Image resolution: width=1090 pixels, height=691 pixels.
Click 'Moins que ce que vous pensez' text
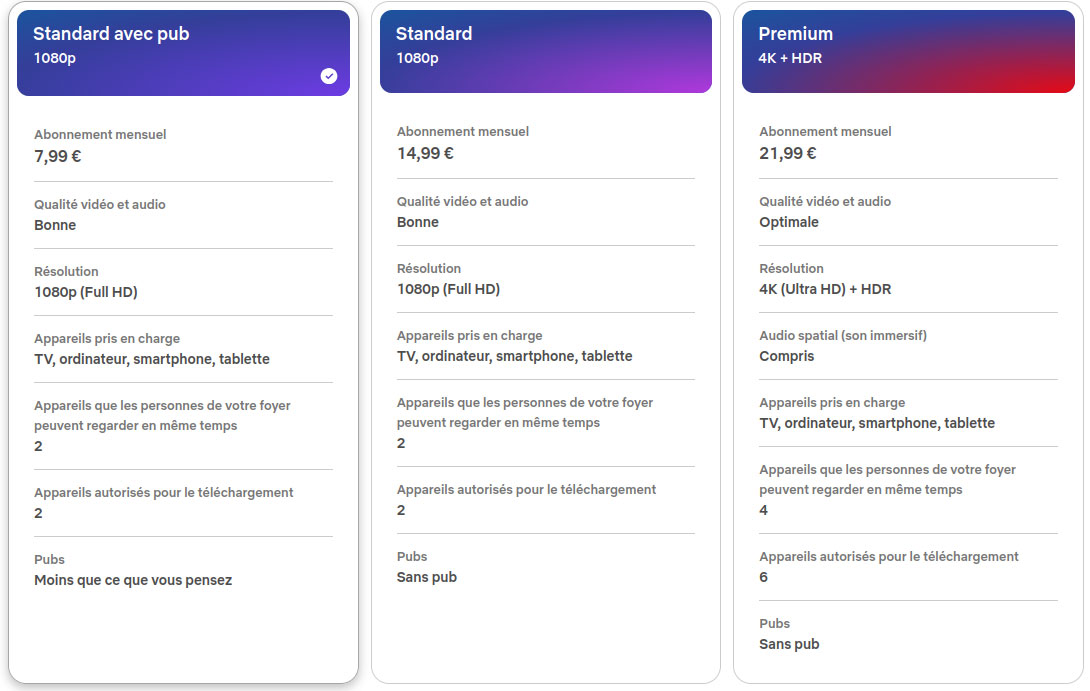133,580
